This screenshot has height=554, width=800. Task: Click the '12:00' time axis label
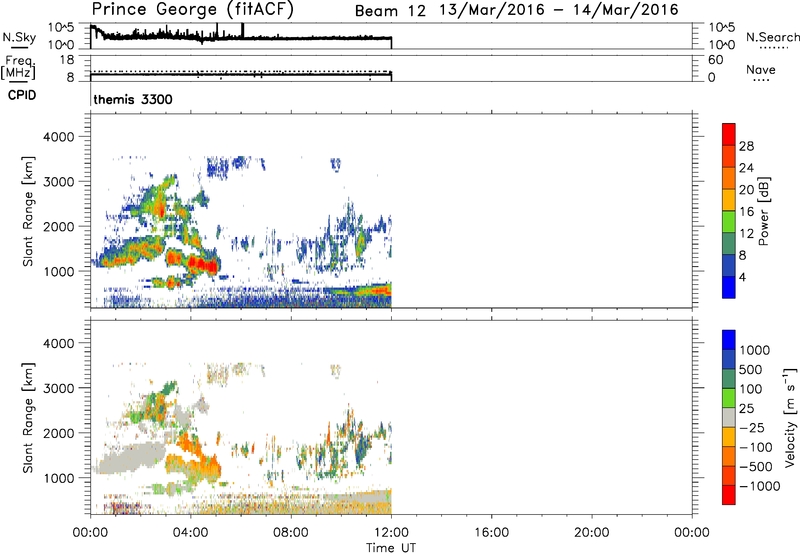click(x=391, y=533)
